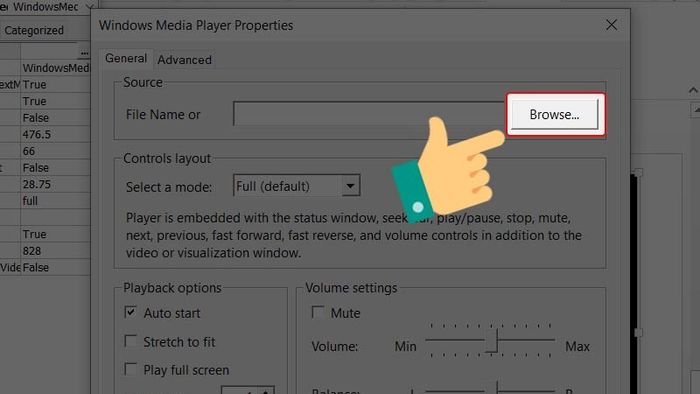Uncheck the Auto start checkbox

pos(130,312)
